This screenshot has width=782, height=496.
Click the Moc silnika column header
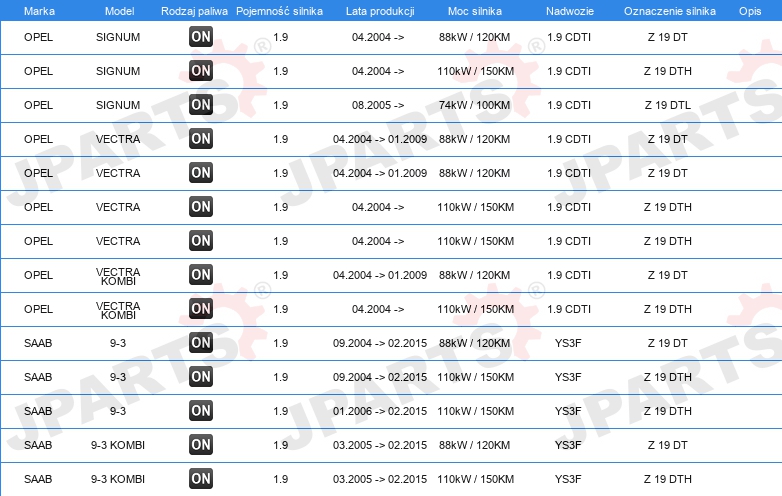click(x=475, y=11)
